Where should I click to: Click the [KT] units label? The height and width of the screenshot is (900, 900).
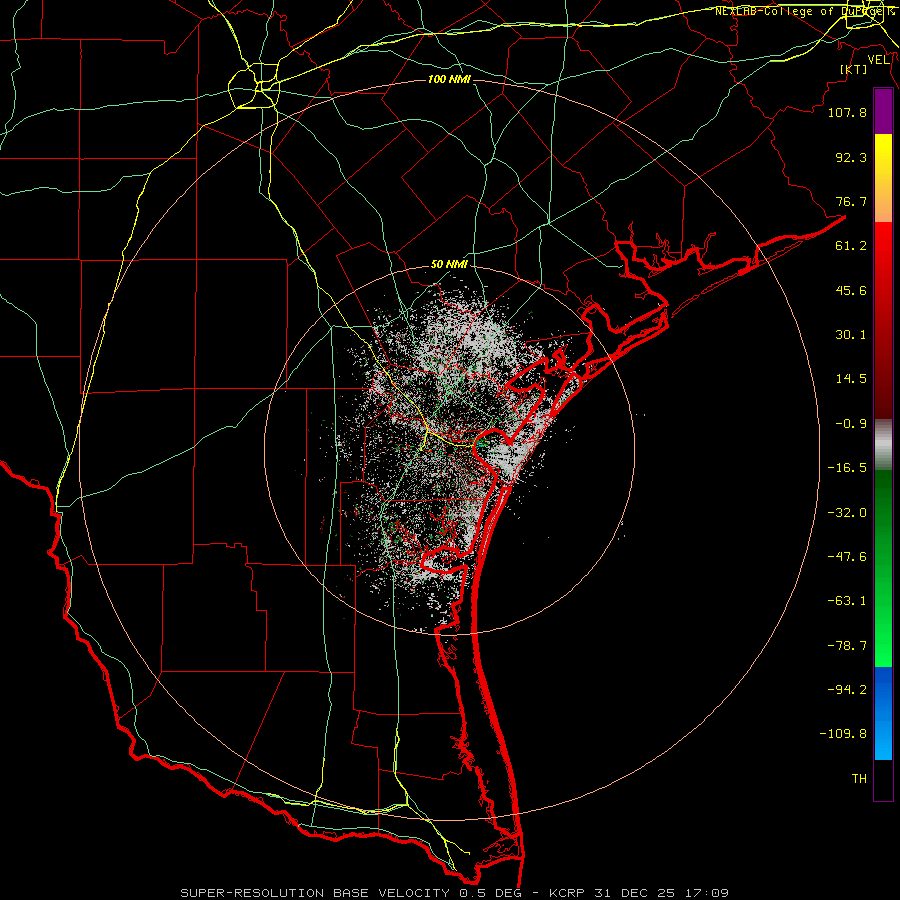pos(854,69)
